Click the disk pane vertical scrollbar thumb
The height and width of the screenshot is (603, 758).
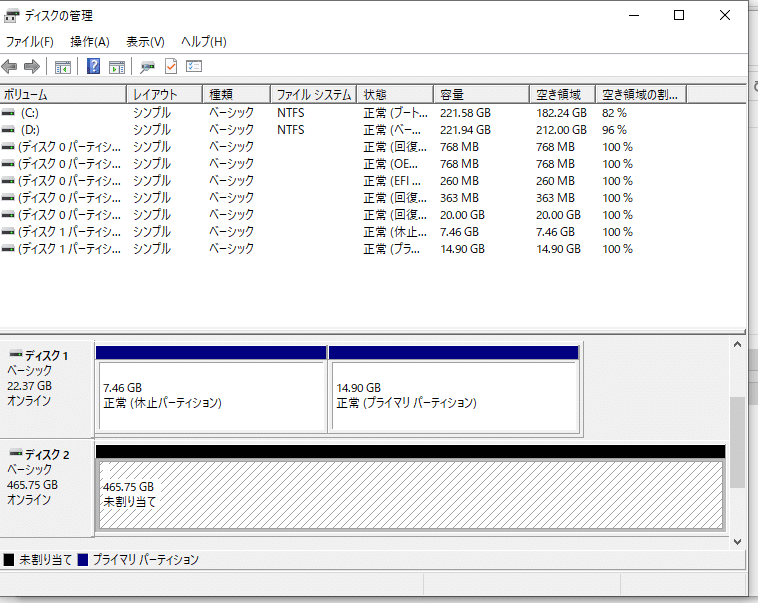click(x=737, y=442)
